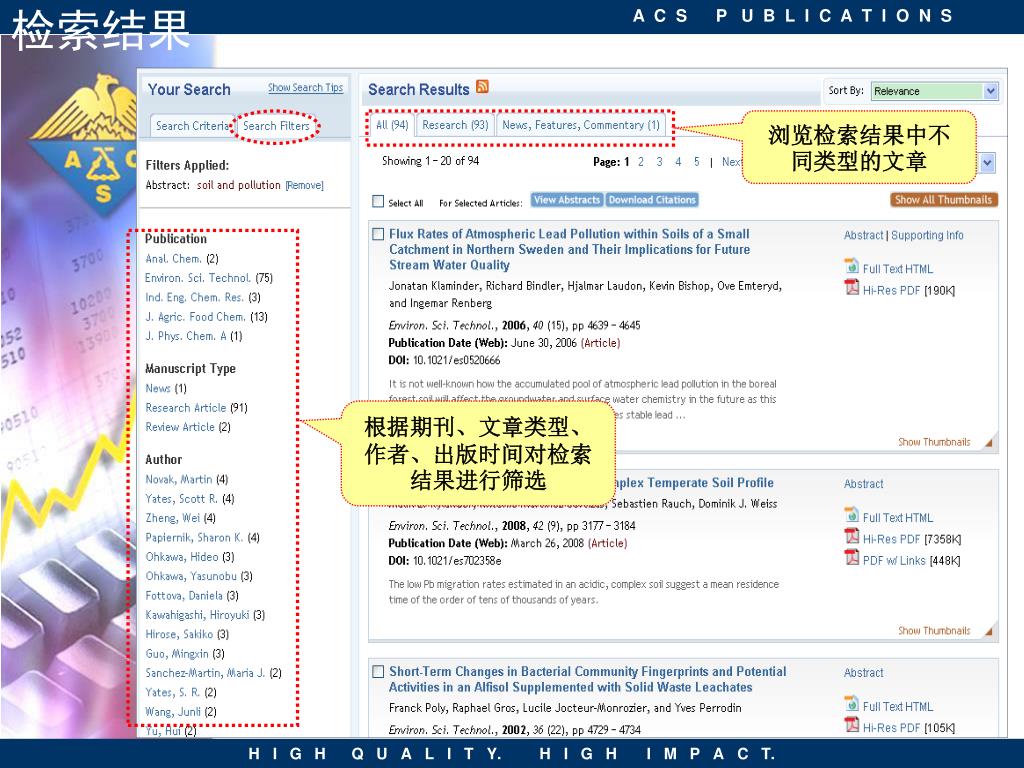Screen dimensions: 1024x768
Task: Filter by Ind. Eng. Chem. Res.
Action: pyautogui.click(x=194, y=297)
